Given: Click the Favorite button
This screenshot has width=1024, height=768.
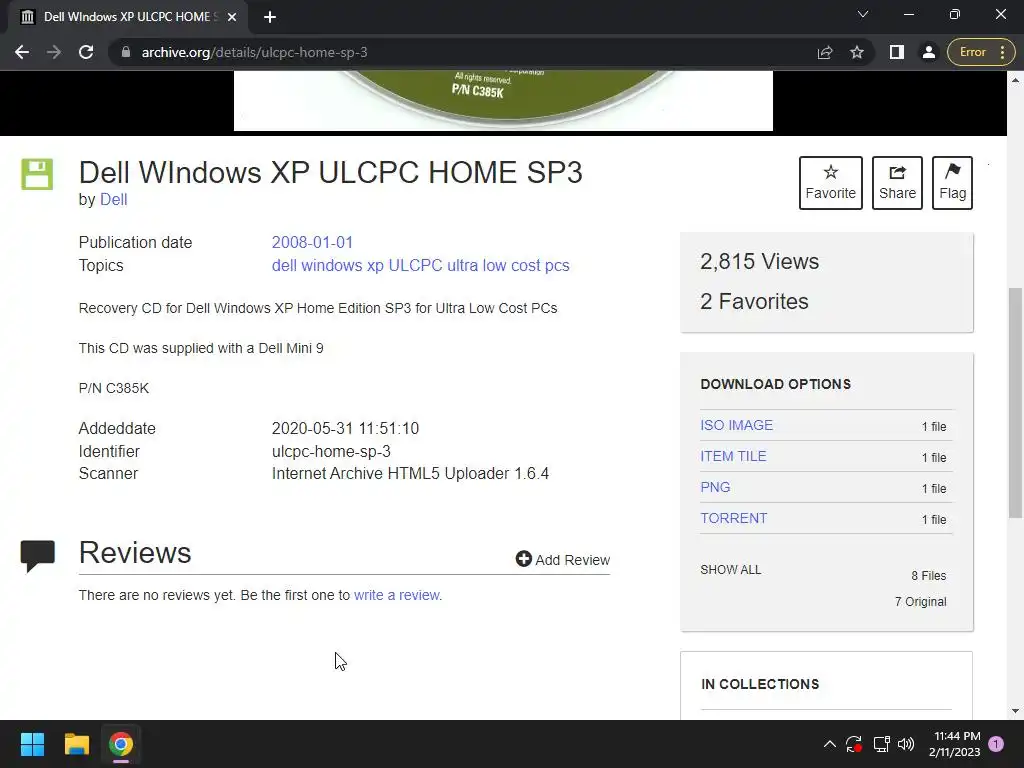Looking at the screenshot, I should pyautogui.click(x=831, y=183).
